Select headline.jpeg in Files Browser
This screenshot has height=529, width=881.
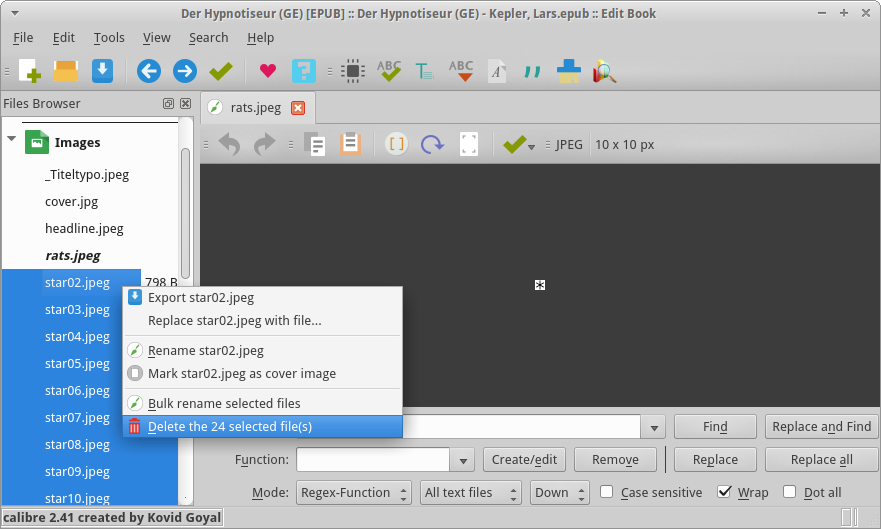tap(84, 229)
